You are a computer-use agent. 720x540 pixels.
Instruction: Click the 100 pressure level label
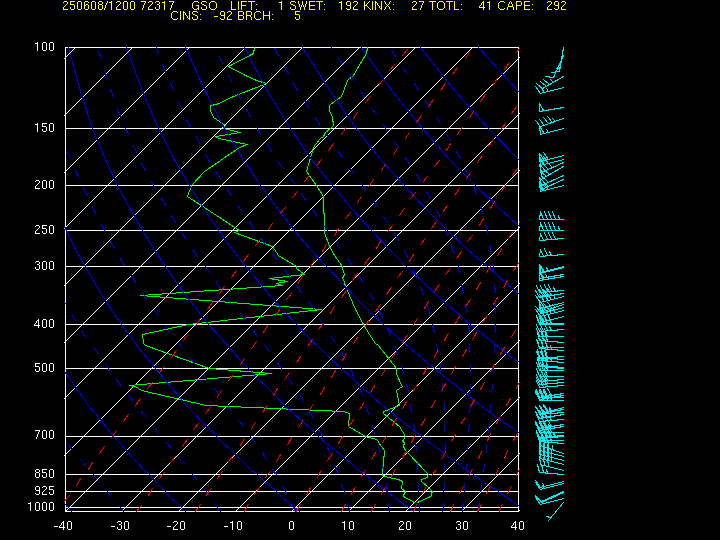[x=45, y=47]
